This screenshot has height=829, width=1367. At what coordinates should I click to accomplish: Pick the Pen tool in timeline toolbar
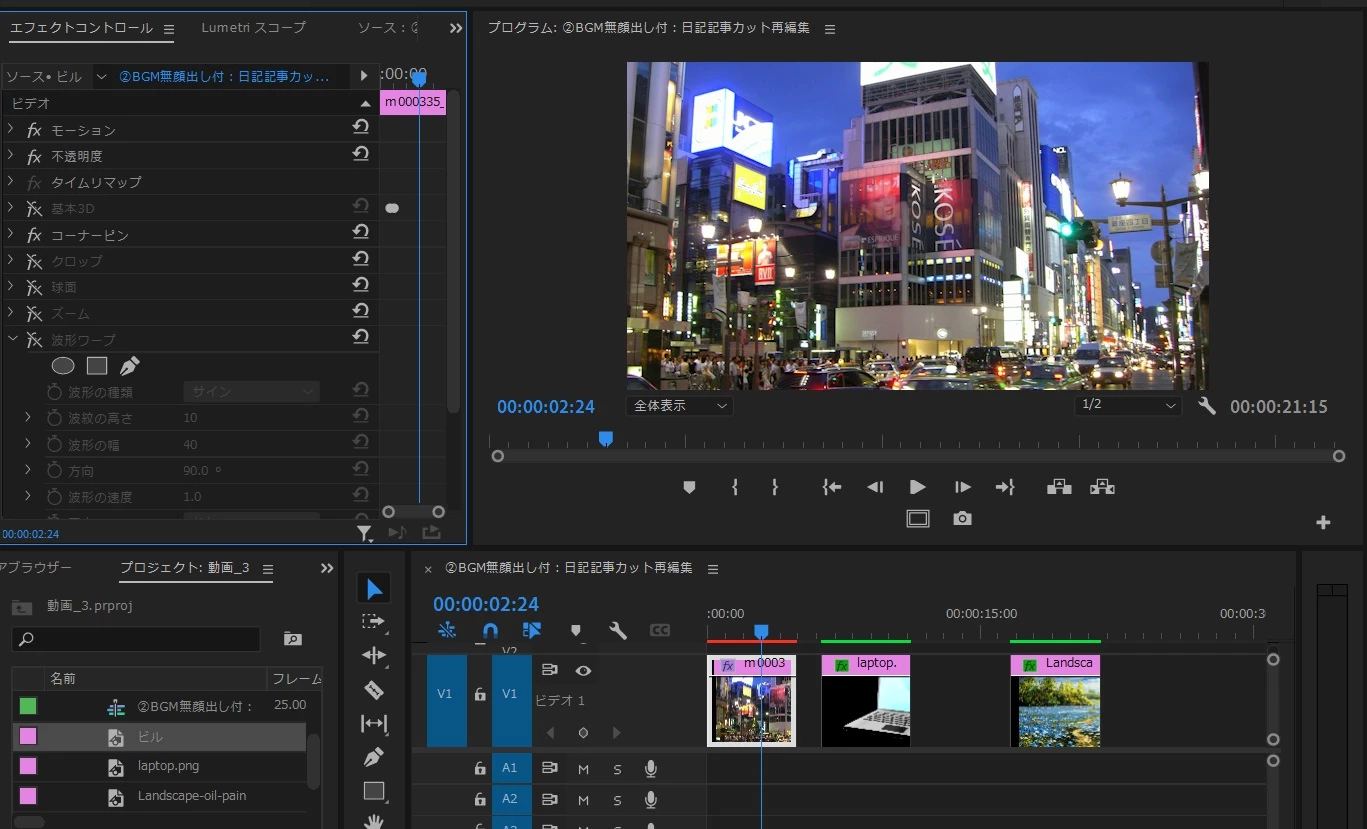[x=374, y=757]
